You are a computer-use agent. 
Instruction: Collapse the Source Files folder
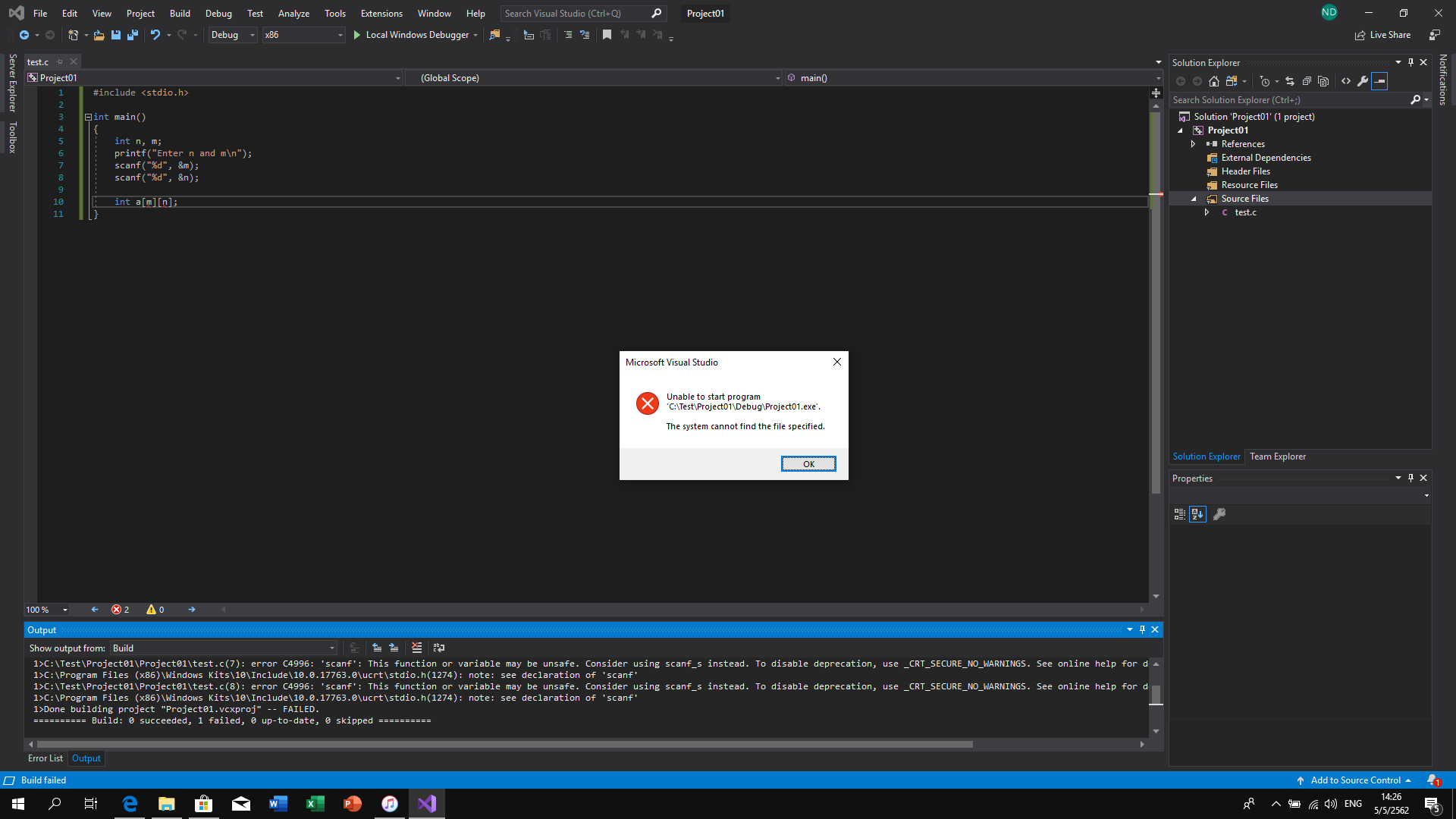(1194, 199)
